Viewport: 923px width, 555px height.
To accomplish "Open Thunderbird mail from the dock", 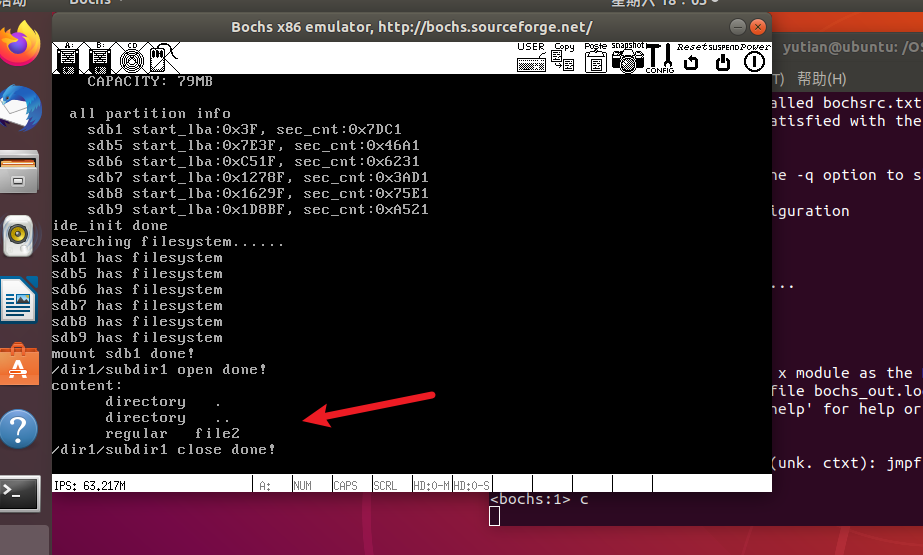I will point(20,107).
